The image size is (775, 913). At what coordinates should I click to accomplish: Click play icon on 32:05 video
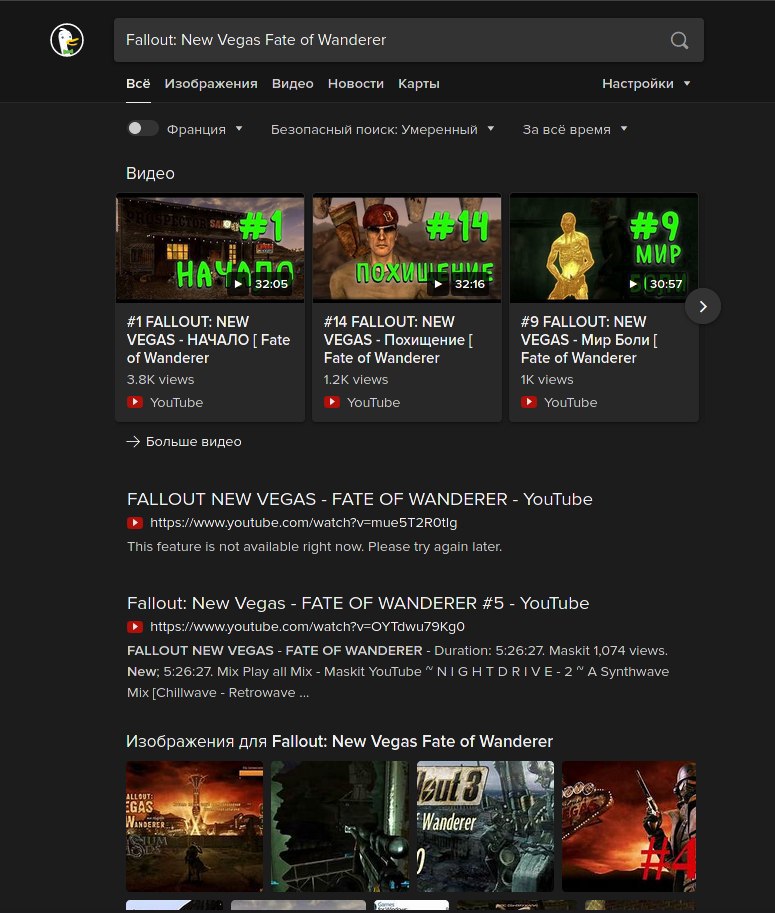point(238,284)
